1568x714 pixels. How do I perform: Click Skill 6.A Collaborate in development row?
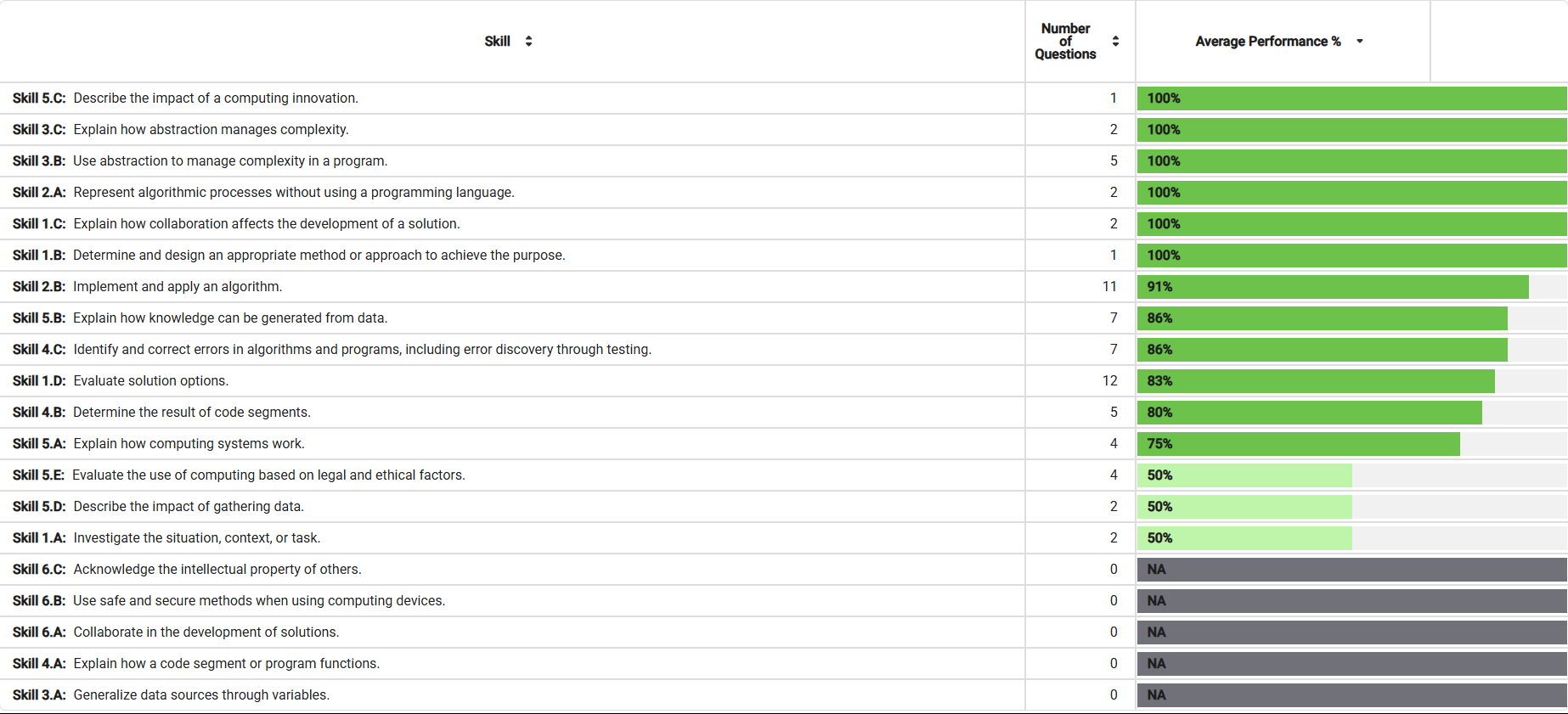pyautogui.click(x=206, y=632)
